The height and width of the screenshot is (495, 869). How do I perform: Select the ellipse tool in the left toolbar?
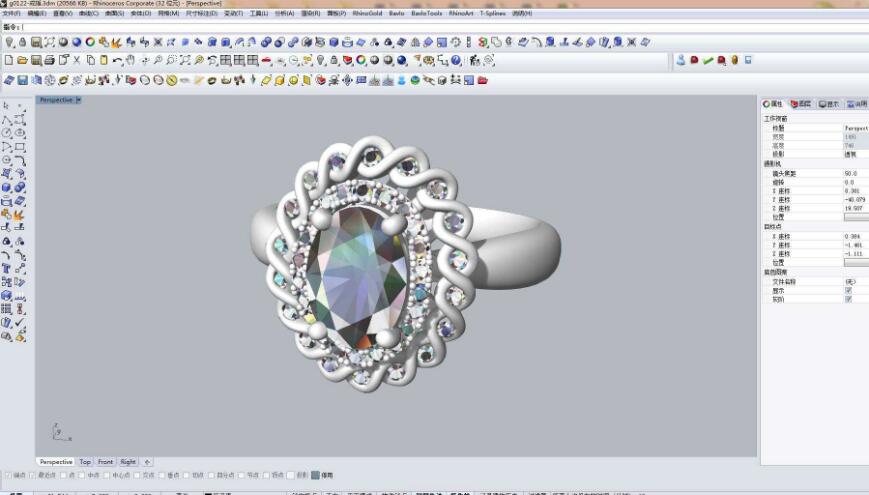coord(20,133)
